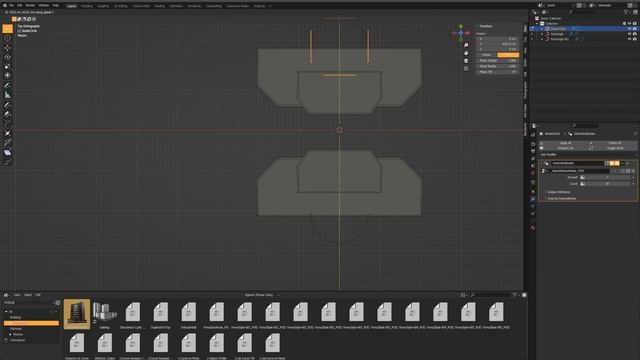Image resolution: width=640 pixels, height=360 pixels.
Task: Switch to the Shading workspace tab
Action: point(159,6)
